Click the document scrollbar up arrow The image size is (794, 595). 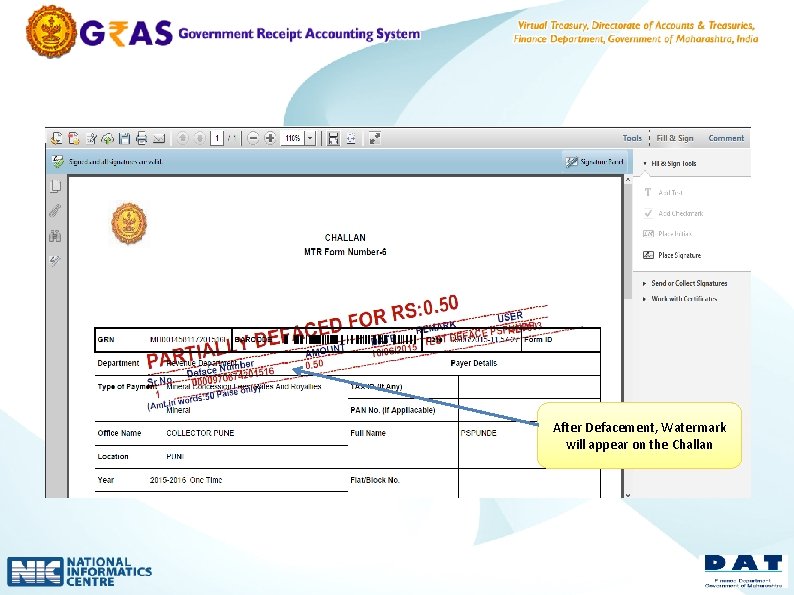coord(628,180)
